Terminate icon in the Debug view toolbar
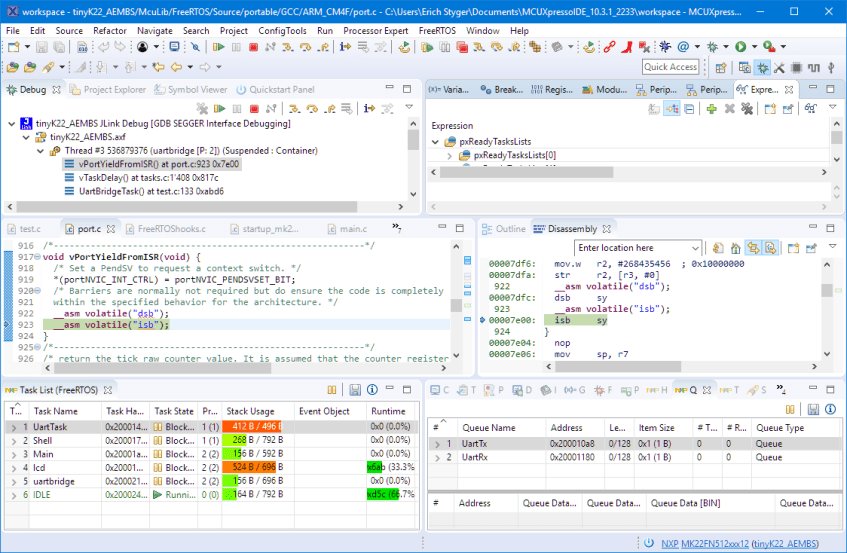Image resolution: width=847 pixels, height=553 pixels. click(254, 109)
